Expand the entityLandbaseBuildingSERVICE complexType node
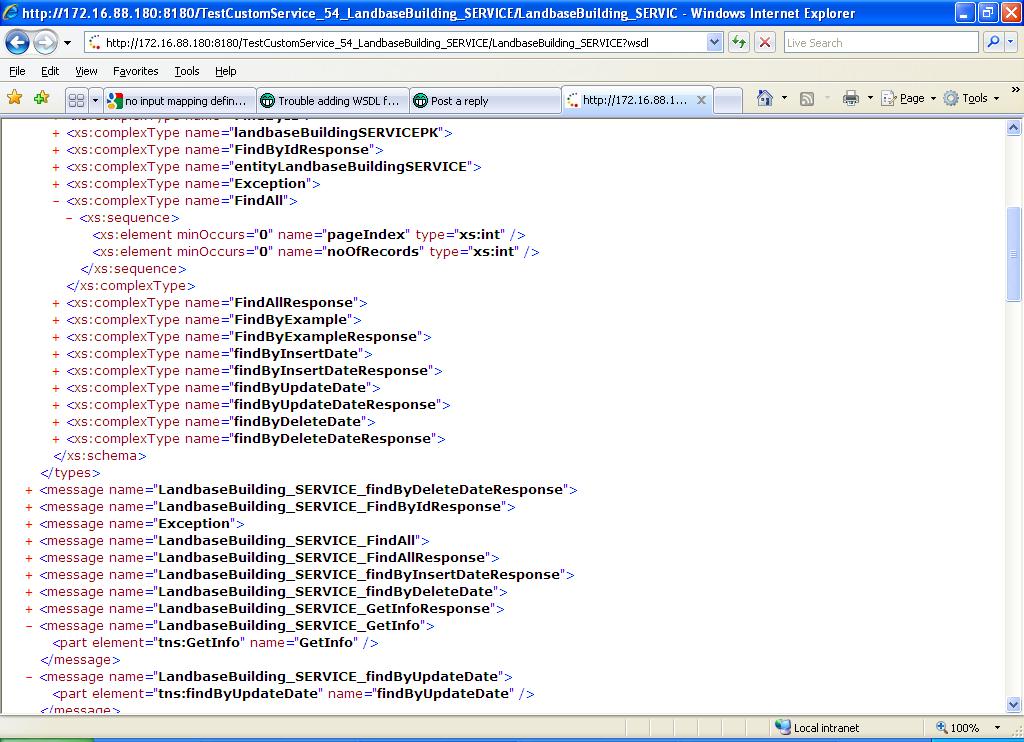 [x=56, y=167]
